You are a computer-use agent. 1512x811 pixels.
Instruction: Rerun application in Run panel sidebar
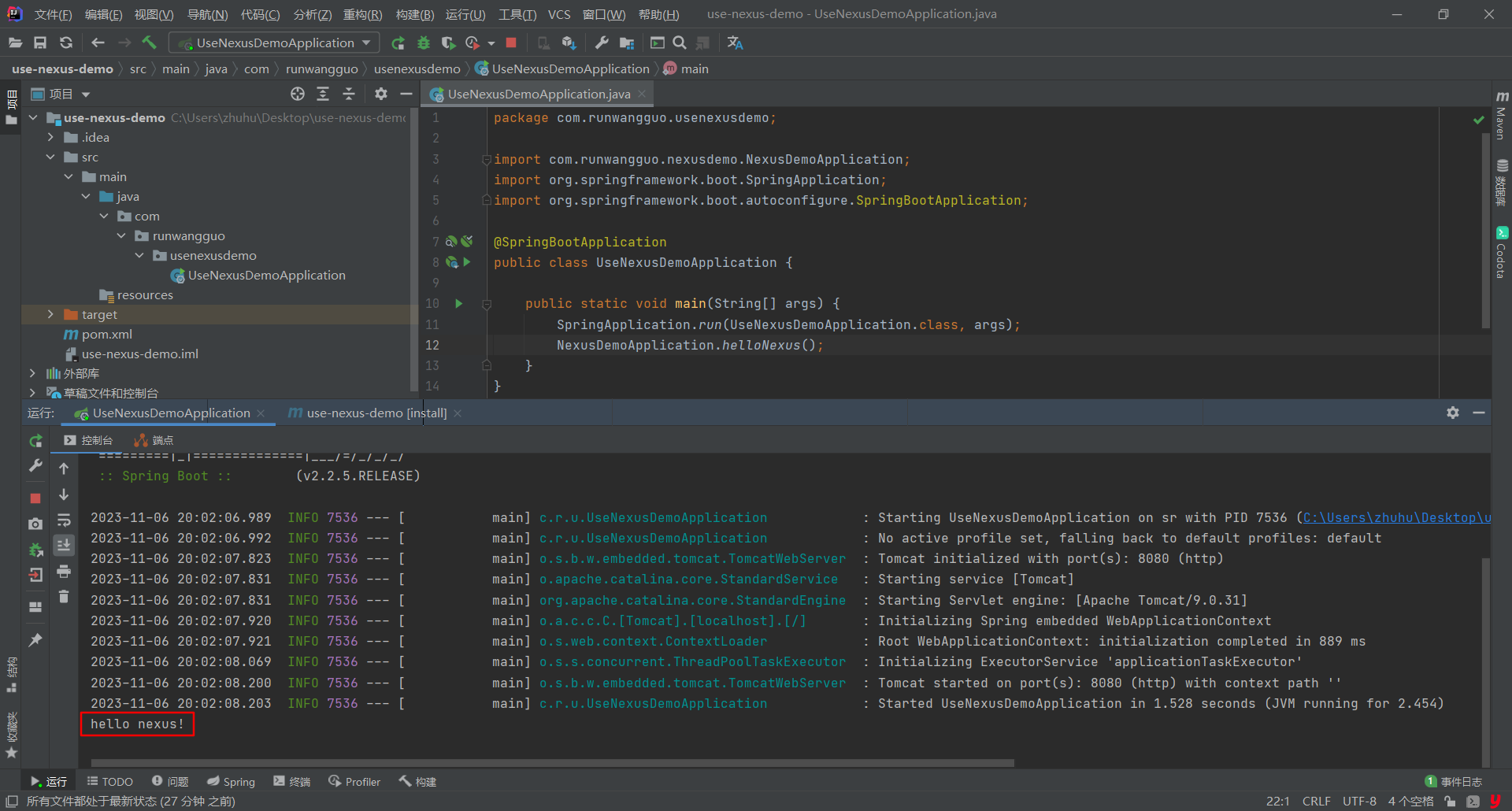pos(35,441)
